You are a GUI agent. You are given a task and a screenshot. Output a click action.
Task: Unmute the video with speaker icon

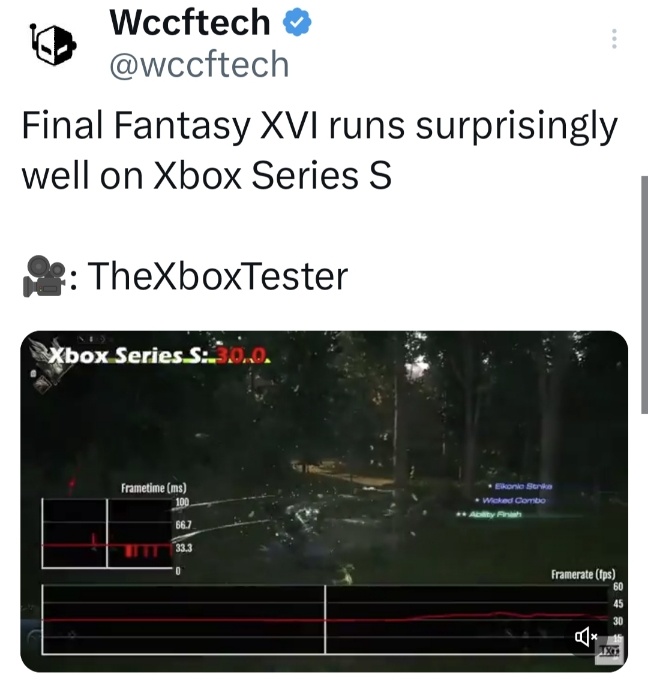(586, 637)
